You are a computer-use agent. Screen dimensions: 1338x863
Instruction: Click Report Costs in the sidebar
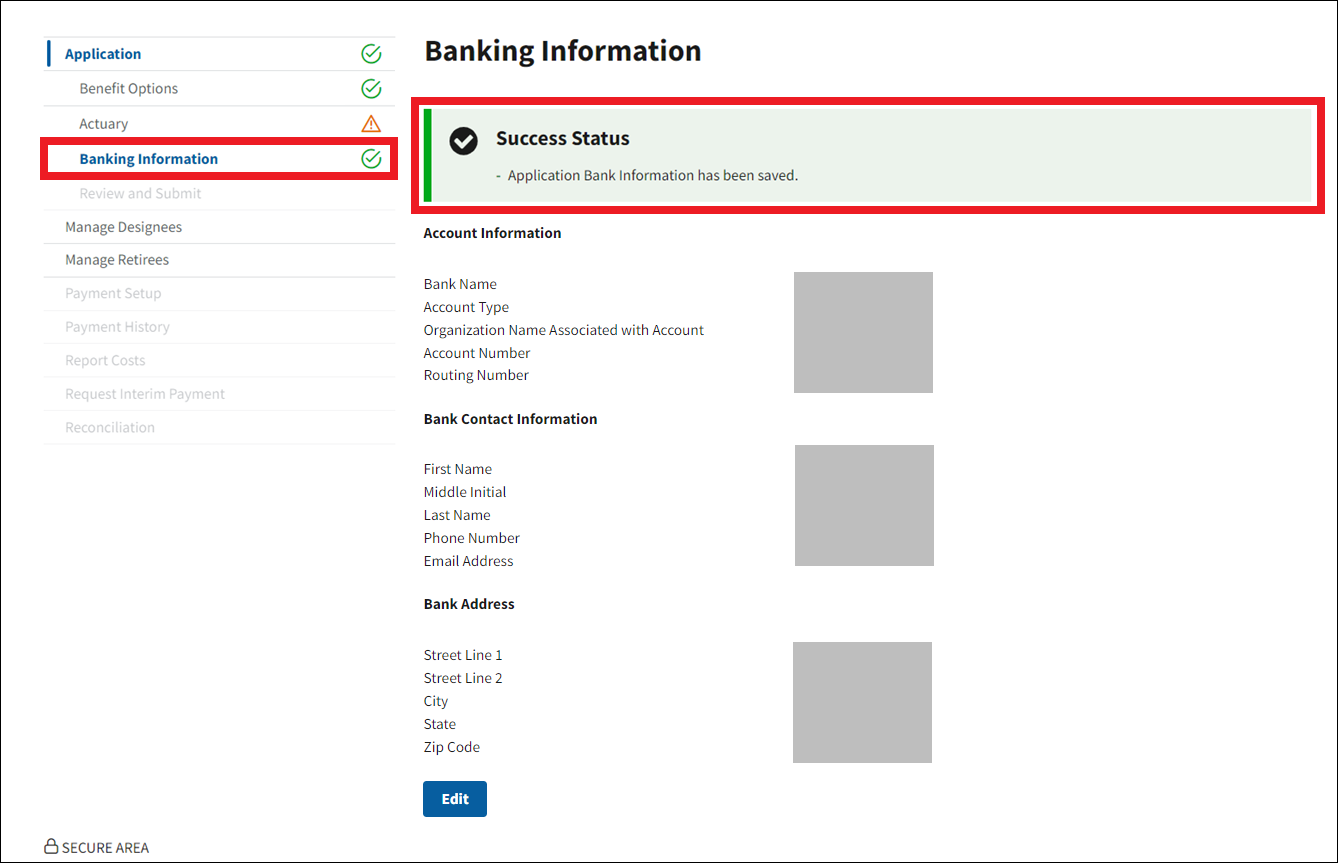(105, 361)
